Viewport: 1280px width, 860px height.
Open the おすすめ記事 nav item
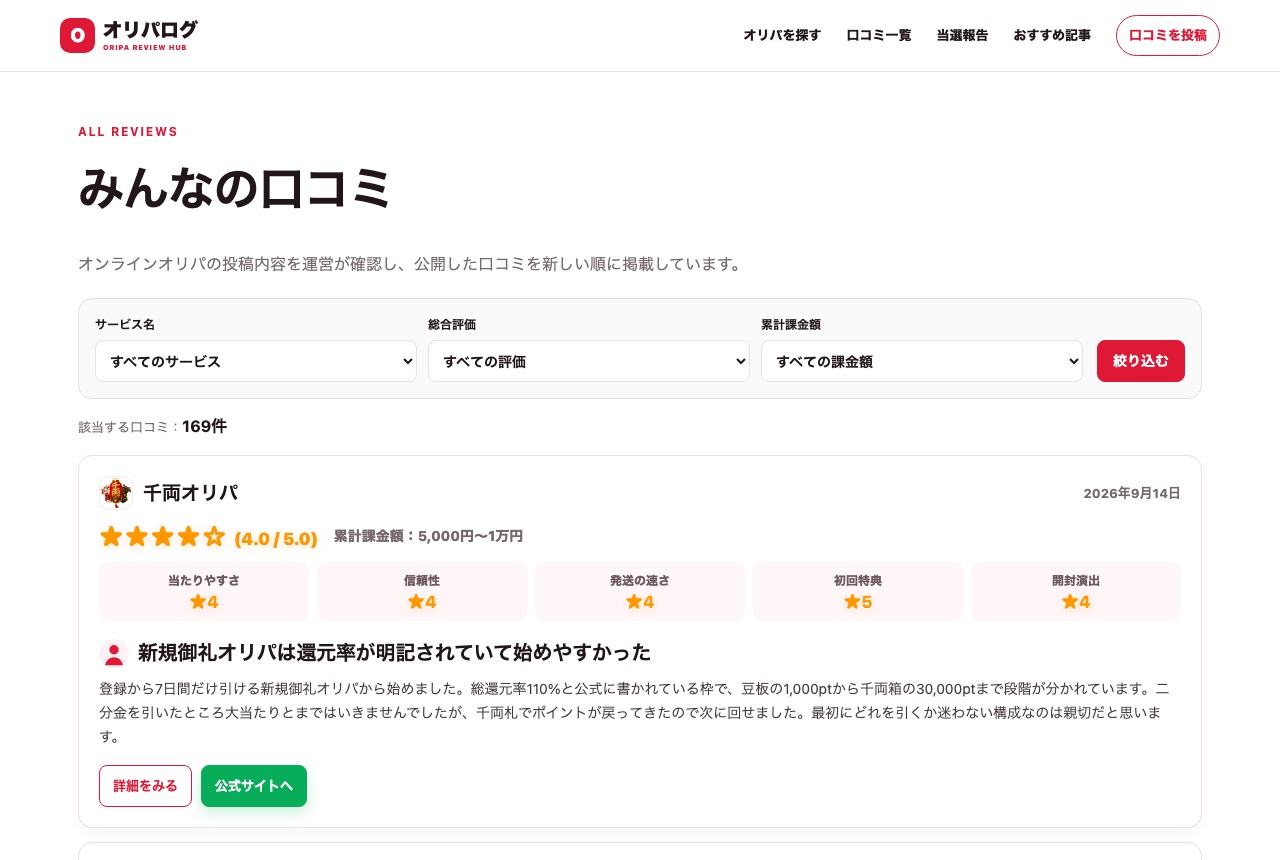(x=1052, y=35)
